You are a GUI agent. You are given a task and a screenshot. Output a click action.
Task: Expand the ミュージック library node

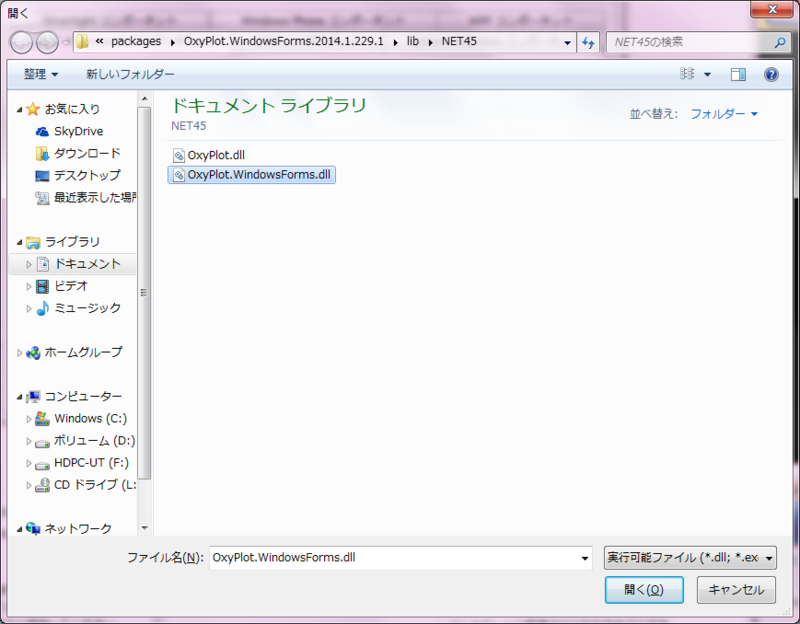(x=29, y=309)
